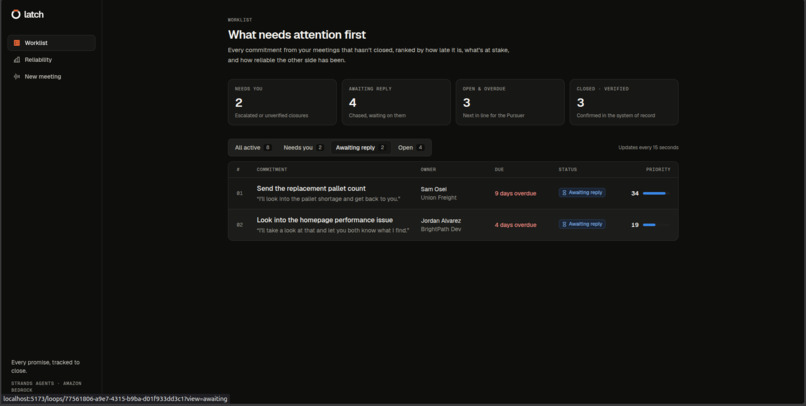Click the priority score 34
The image size is (806, 406).
[x=635, y=193]
